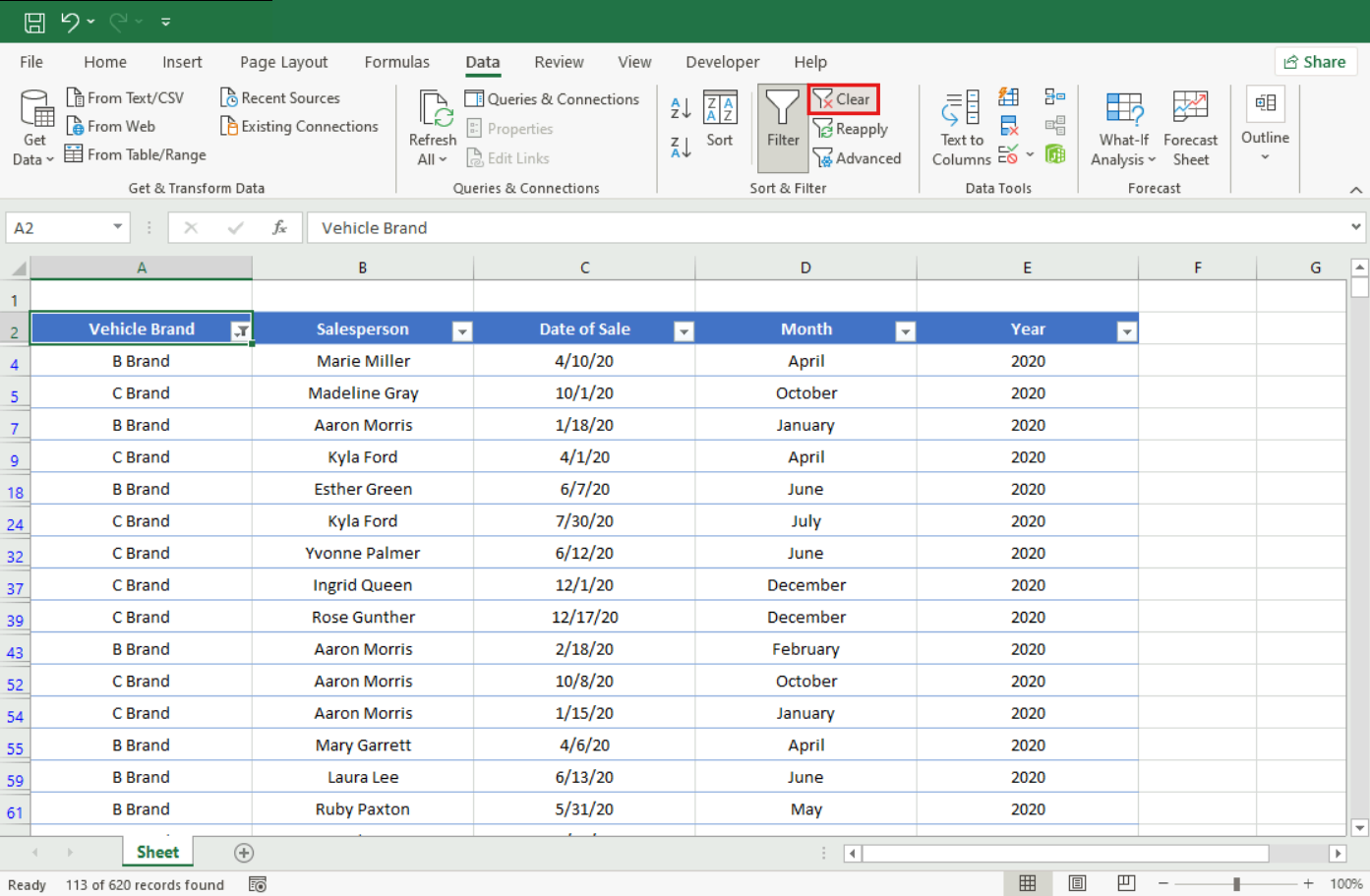Reapply the filter
Image resolution: width=1370 pixels, height=896 pixels.
(851, 129)
